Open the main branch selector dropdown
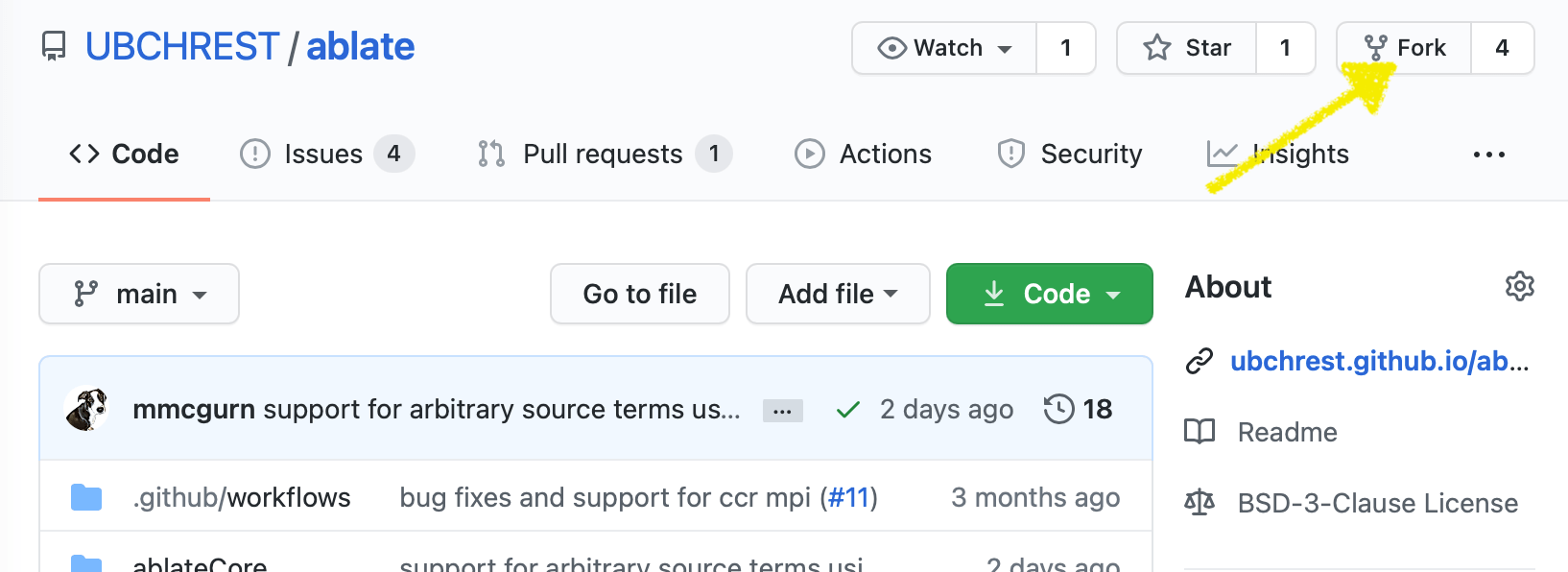Viewport: 1568px width, 572px height. click(139, 294)
